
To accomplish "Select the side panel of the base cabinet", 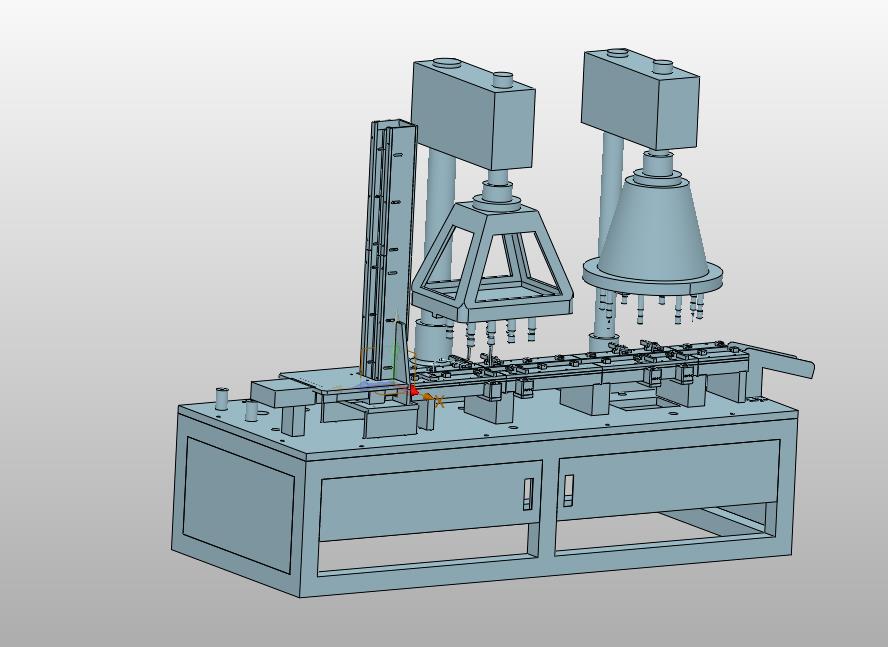I will [x=238, y=503].
